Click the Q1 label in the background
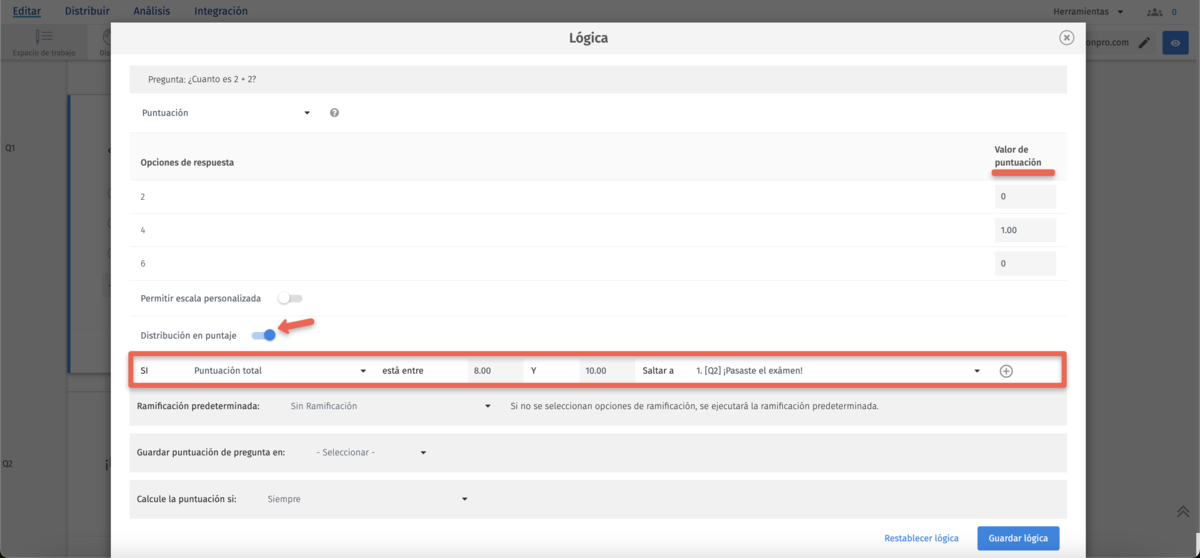Viewport: 1200px width, 558px height. click(10, 147)
